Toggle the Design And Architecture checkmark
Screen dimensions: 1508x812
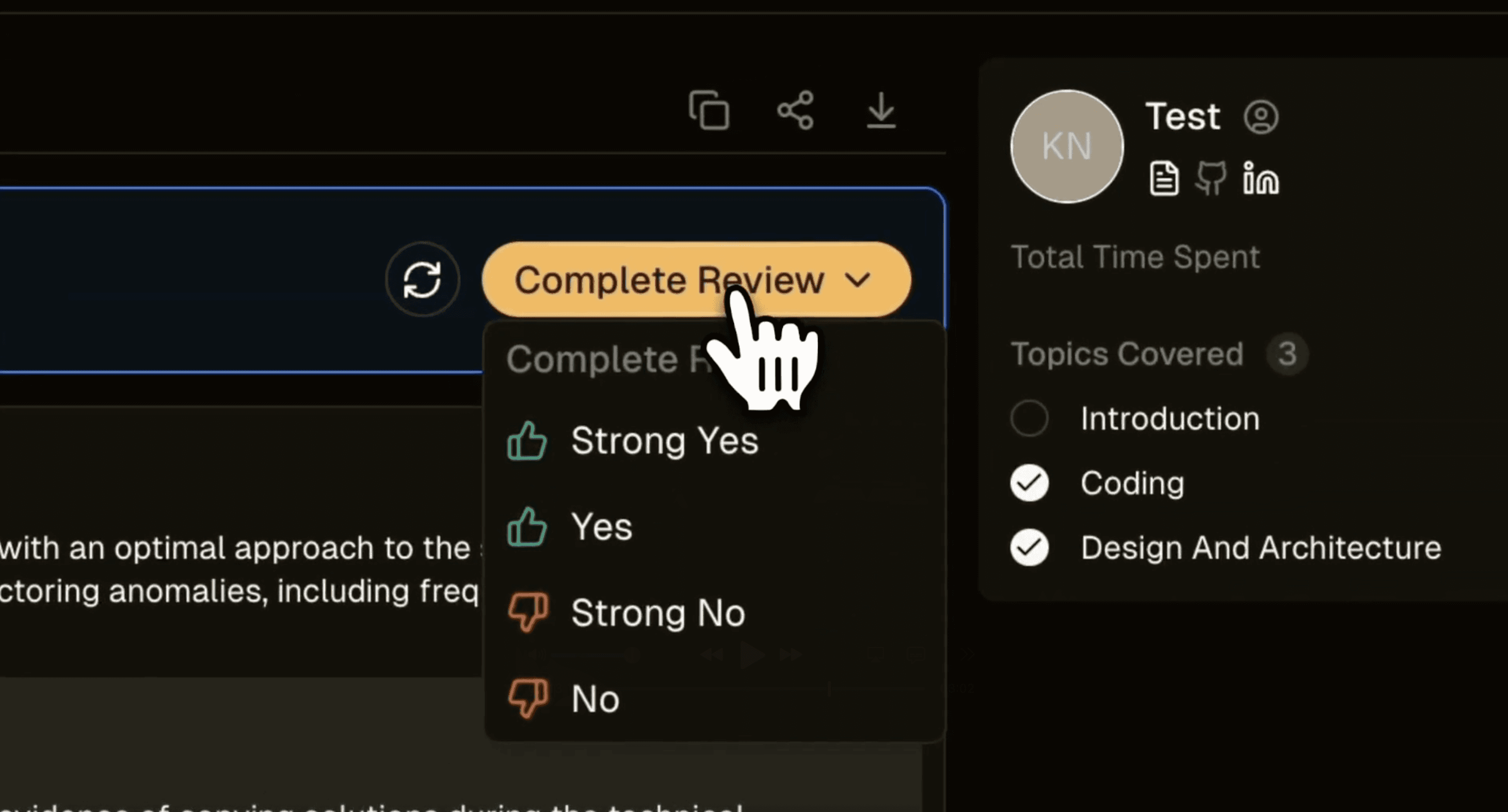click(x=1030, y=547)
